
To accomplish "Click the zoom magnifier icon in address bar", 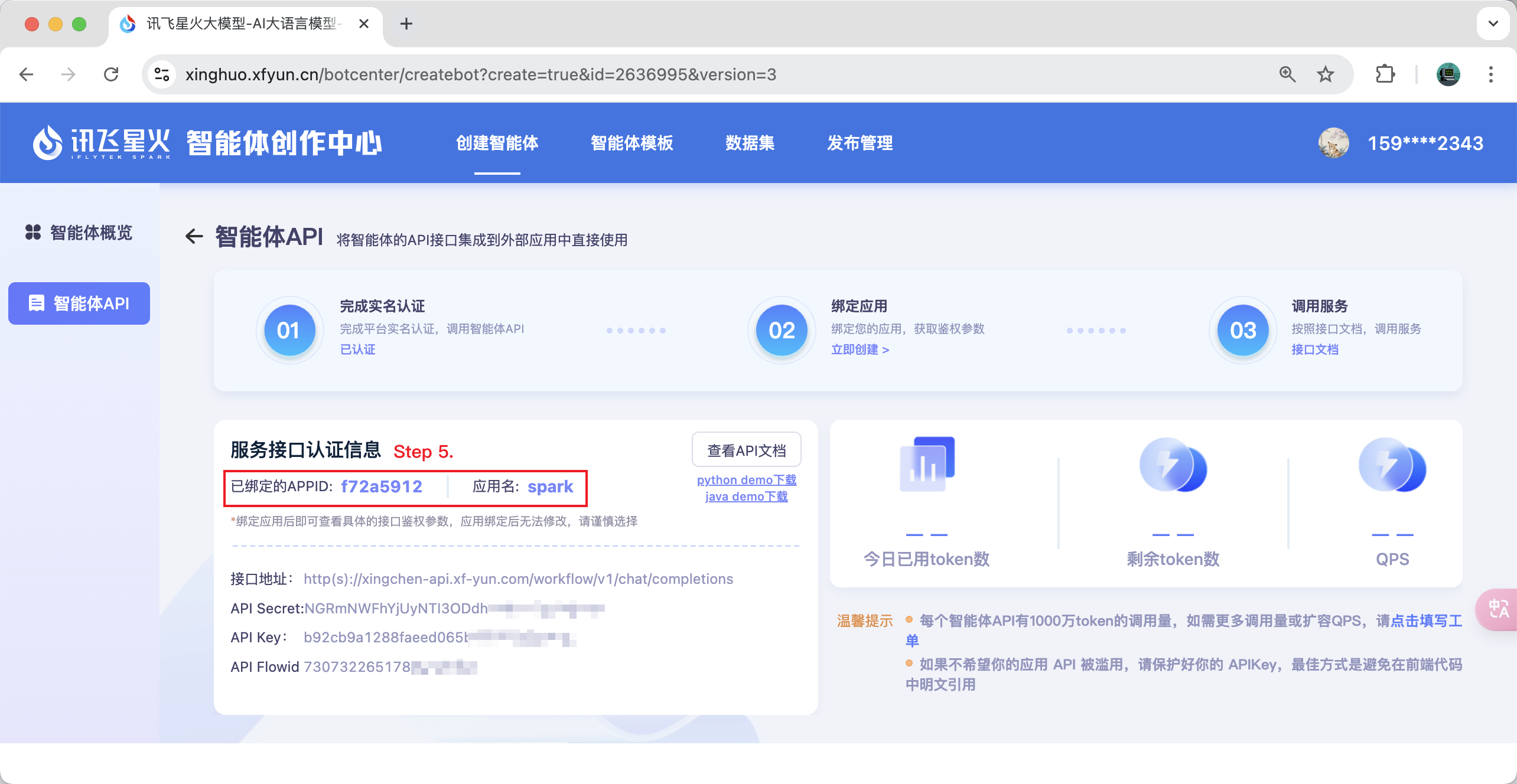I will coord(1287,74).
